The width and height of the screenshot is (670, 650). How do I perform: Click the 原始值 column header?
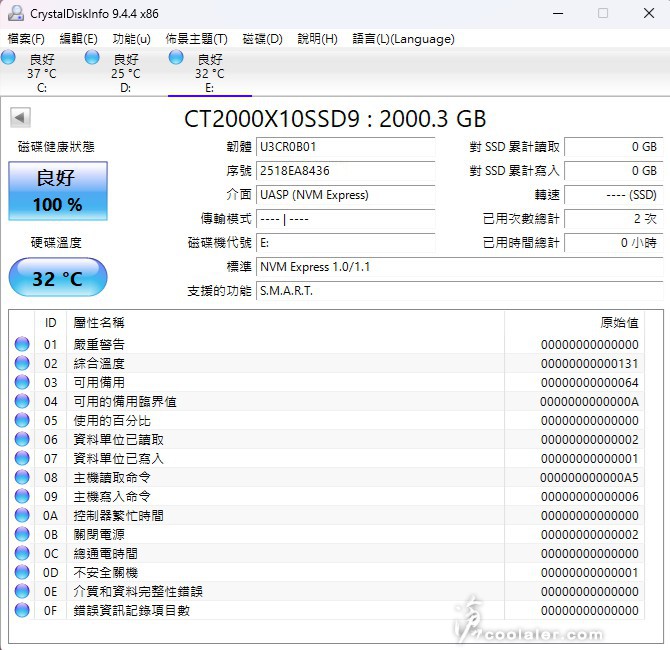pyautogui.click(x=618, y=323)
